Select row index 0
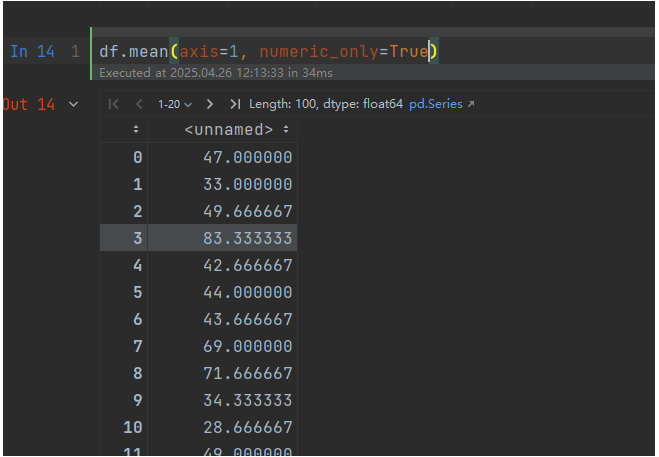Viewport: 659px width, 457px height. coord(137,157)
